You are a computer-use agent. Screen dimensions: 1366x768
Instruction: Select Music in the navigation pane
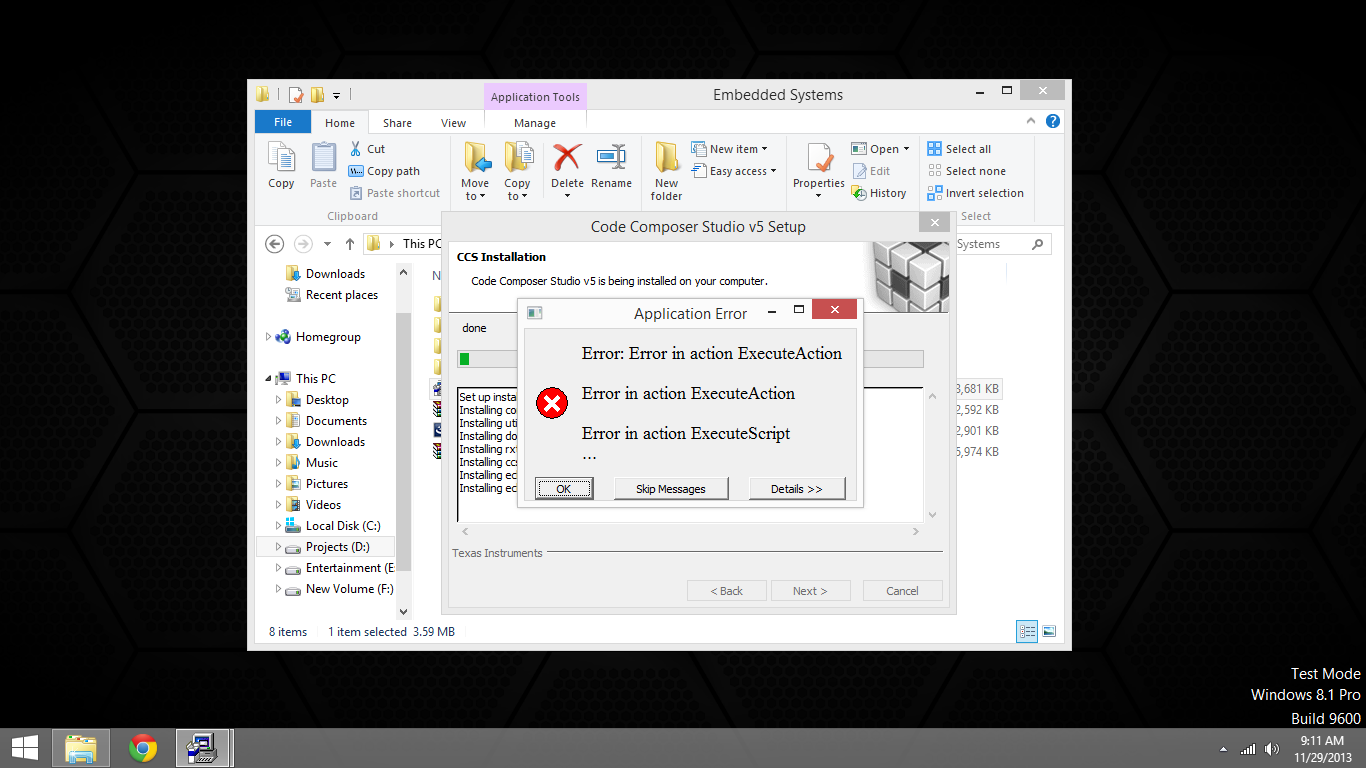pos(312,463)
